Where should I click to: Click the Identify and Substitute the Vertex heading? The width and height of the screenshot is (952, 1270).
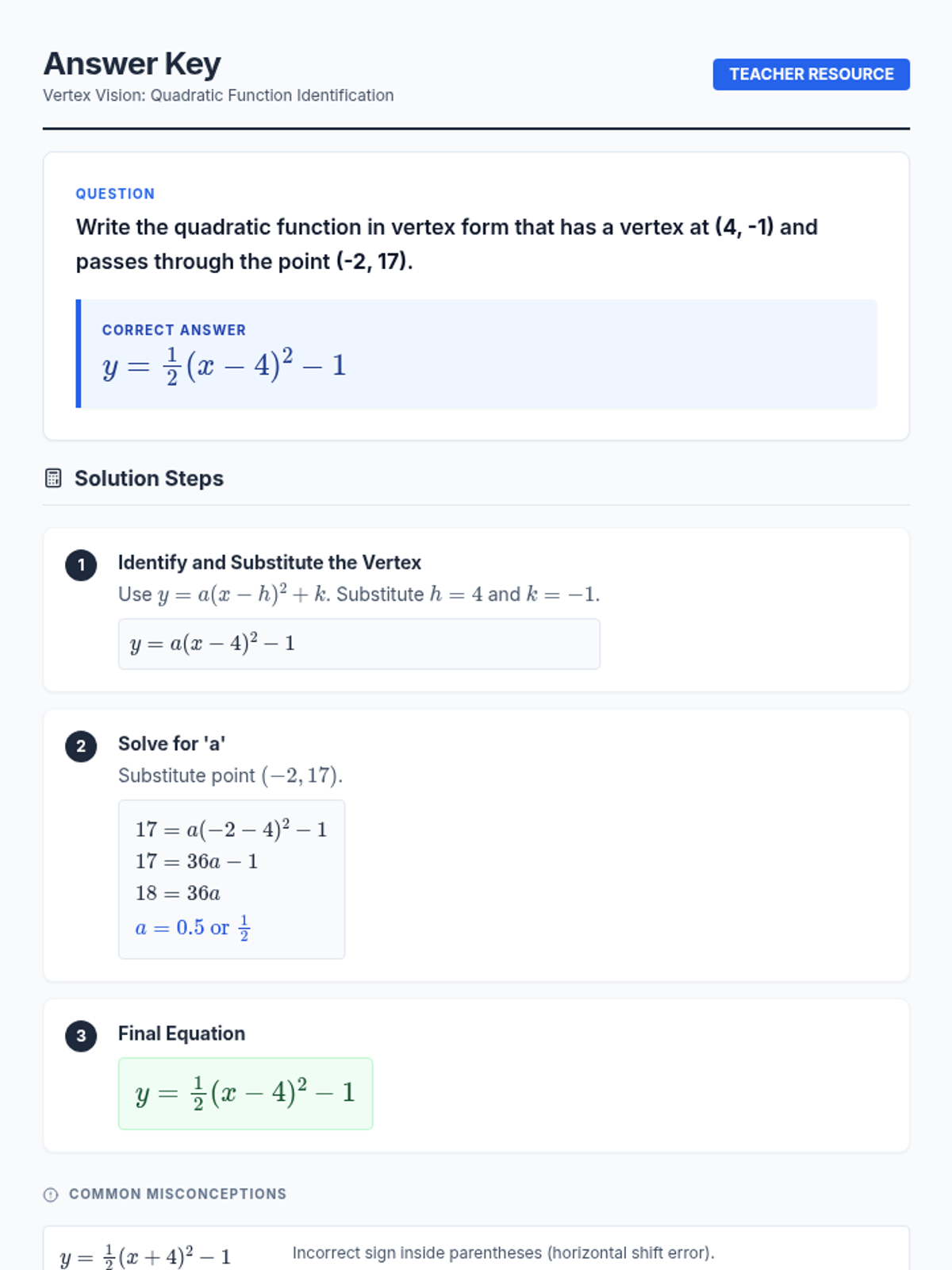270,563
